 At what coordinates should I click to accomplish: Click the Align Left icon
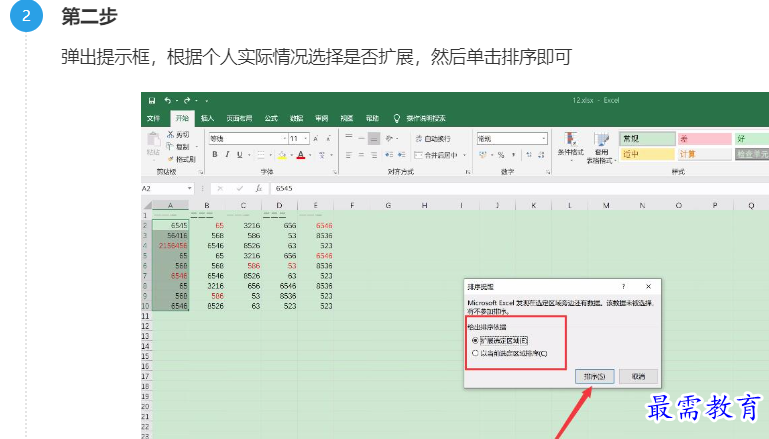point(349,155)
